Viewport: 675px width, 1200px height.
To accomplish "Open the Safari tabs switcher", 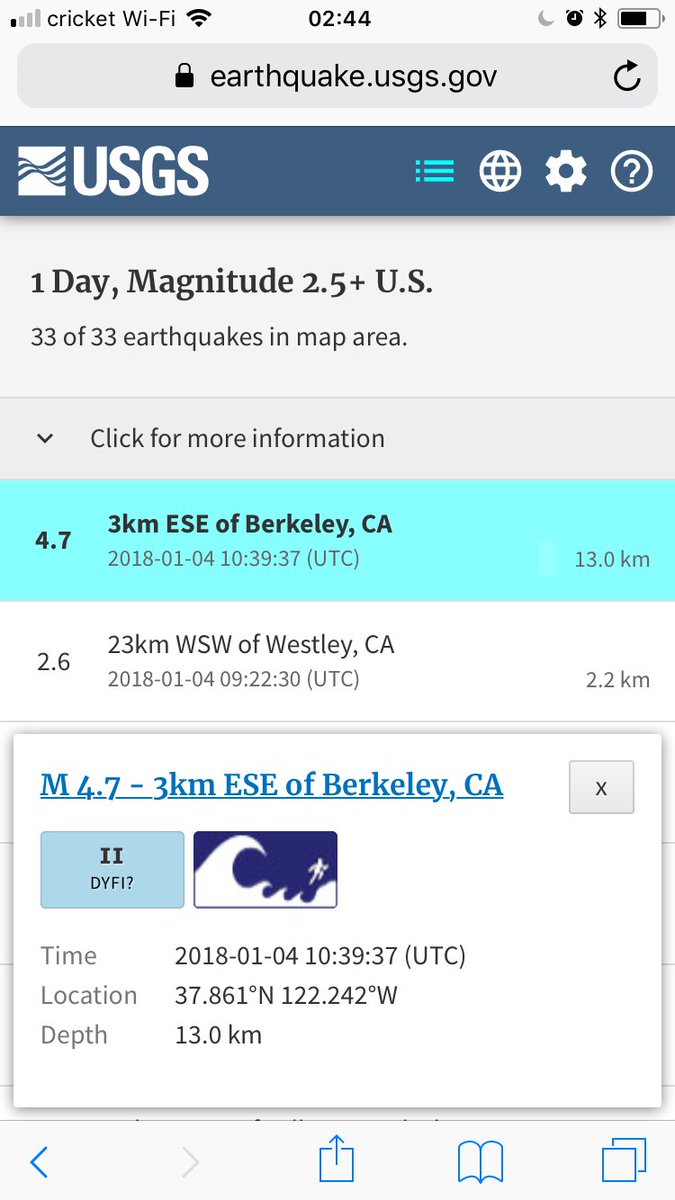I will pos(624,1163).
